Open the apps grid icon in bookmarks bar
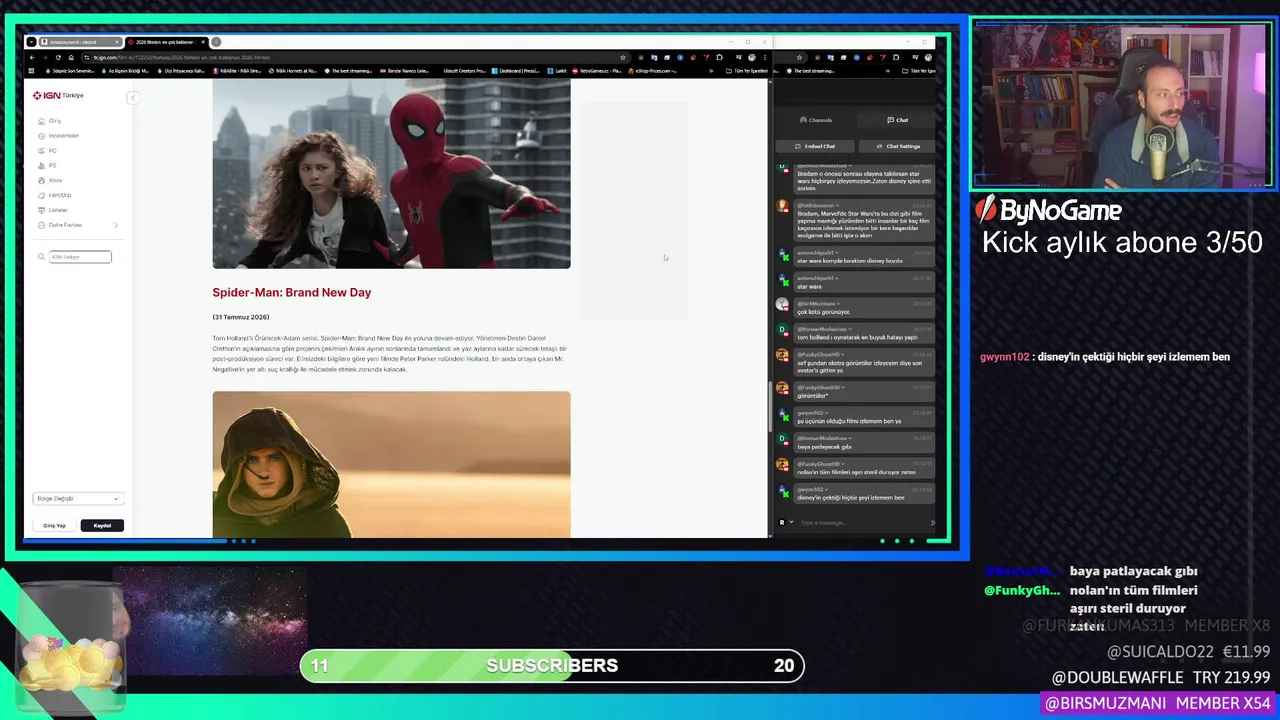The width and height of the screenshot is (1280, 720). click(x=31, y=71)
